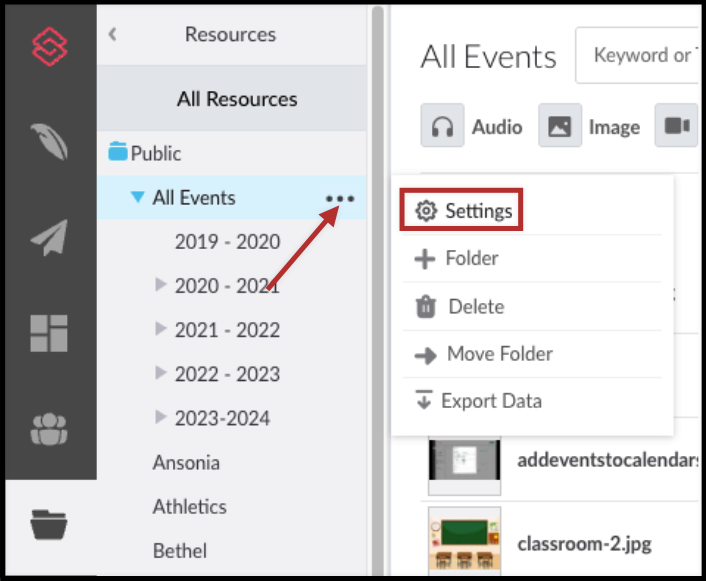Select the Athletics folder
Image resolution: width=706 pixels, height=581 pixels.
coord(190,507)
